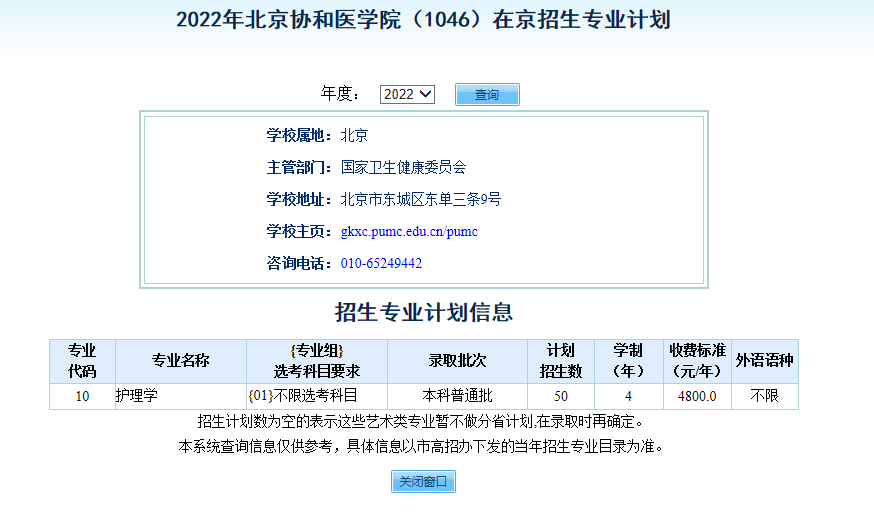This screenshot has height=518, width=874.
Task: Click the 外语语种 column header
Action: click(x=765, y=361)
